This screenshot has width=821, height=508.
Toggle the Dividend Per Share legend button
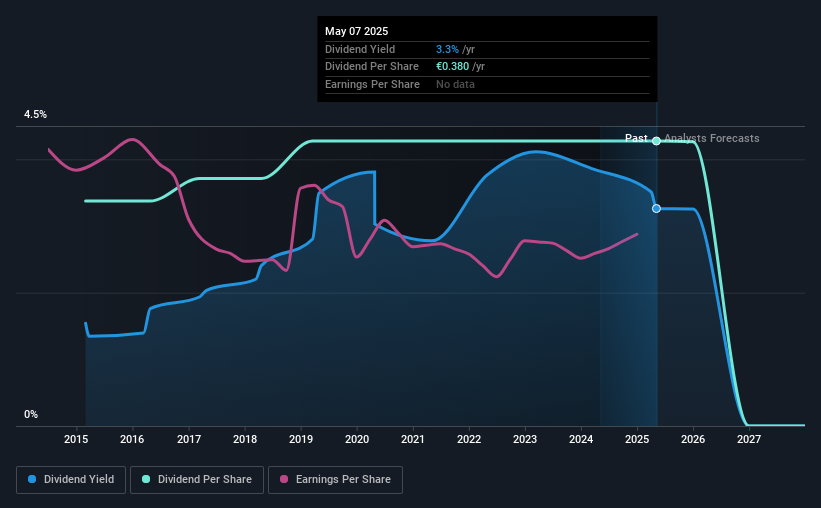197,480
